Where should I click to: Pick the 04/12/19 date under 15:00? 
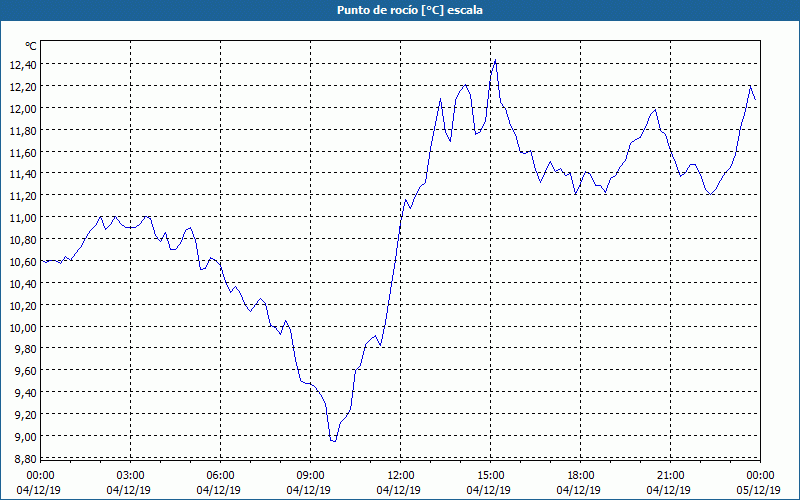click(x=489, y=490)
